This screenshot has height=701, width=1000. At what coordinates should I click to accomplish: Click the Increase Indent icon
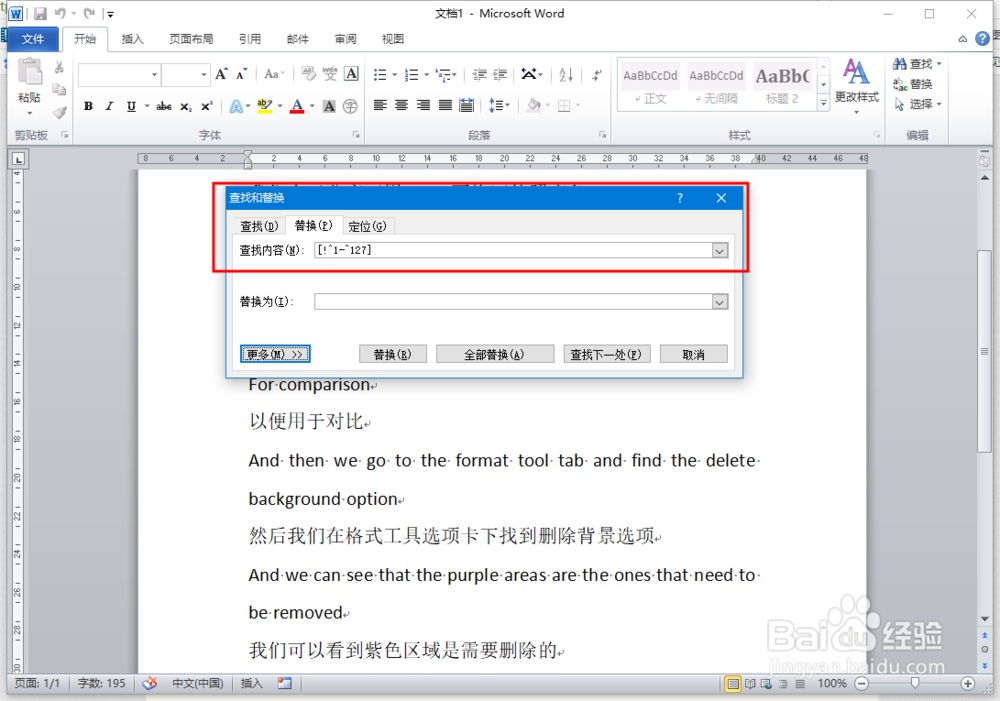500,75
